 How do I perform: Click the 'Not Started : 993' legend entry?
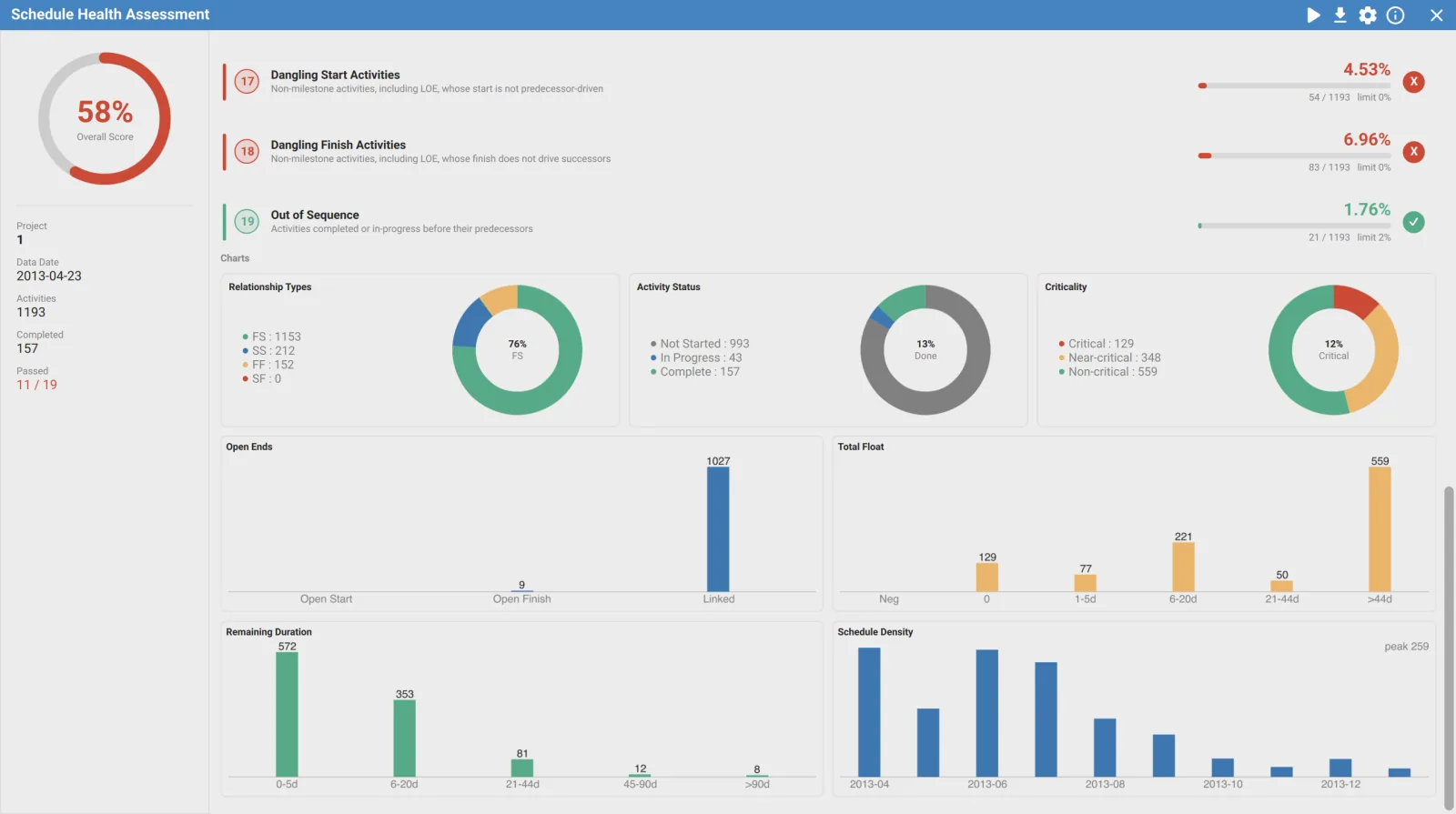tap(700, 344)
